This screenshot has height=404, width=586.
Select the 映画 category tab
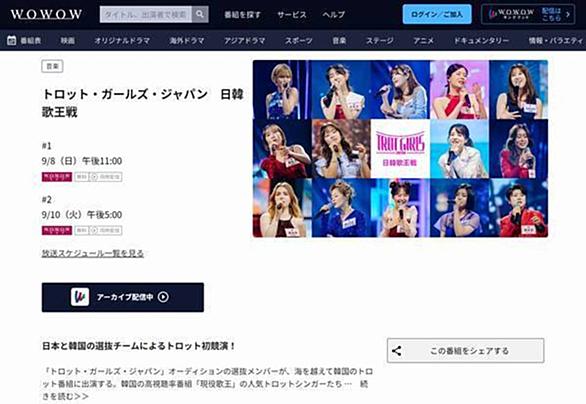tap(68, 40)
